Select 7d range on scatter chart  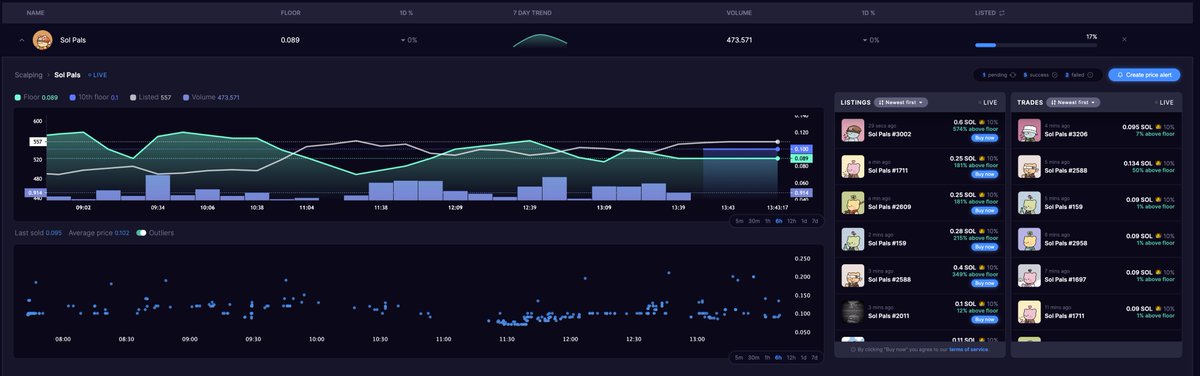coord(815,357)
